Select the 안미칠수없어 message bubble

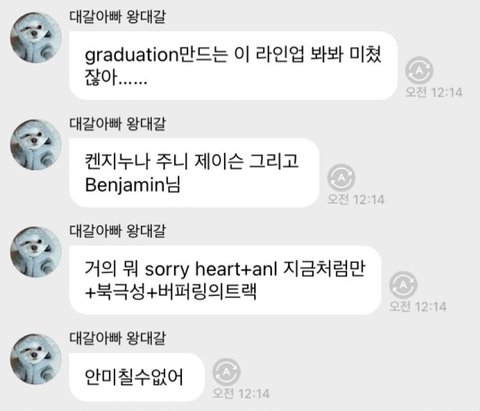pyautogui.click(x=136, y=377)
